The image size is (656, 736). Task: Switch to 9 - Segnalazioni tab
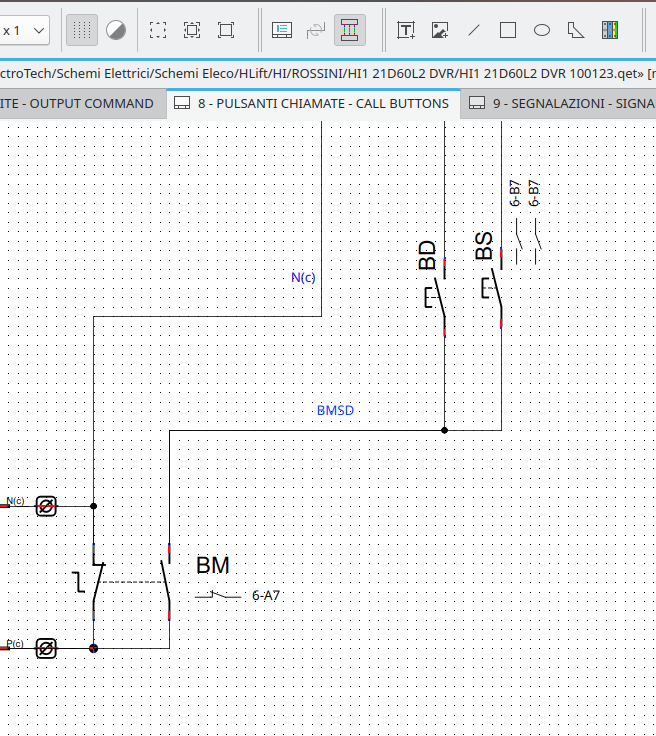coord(560,103)
